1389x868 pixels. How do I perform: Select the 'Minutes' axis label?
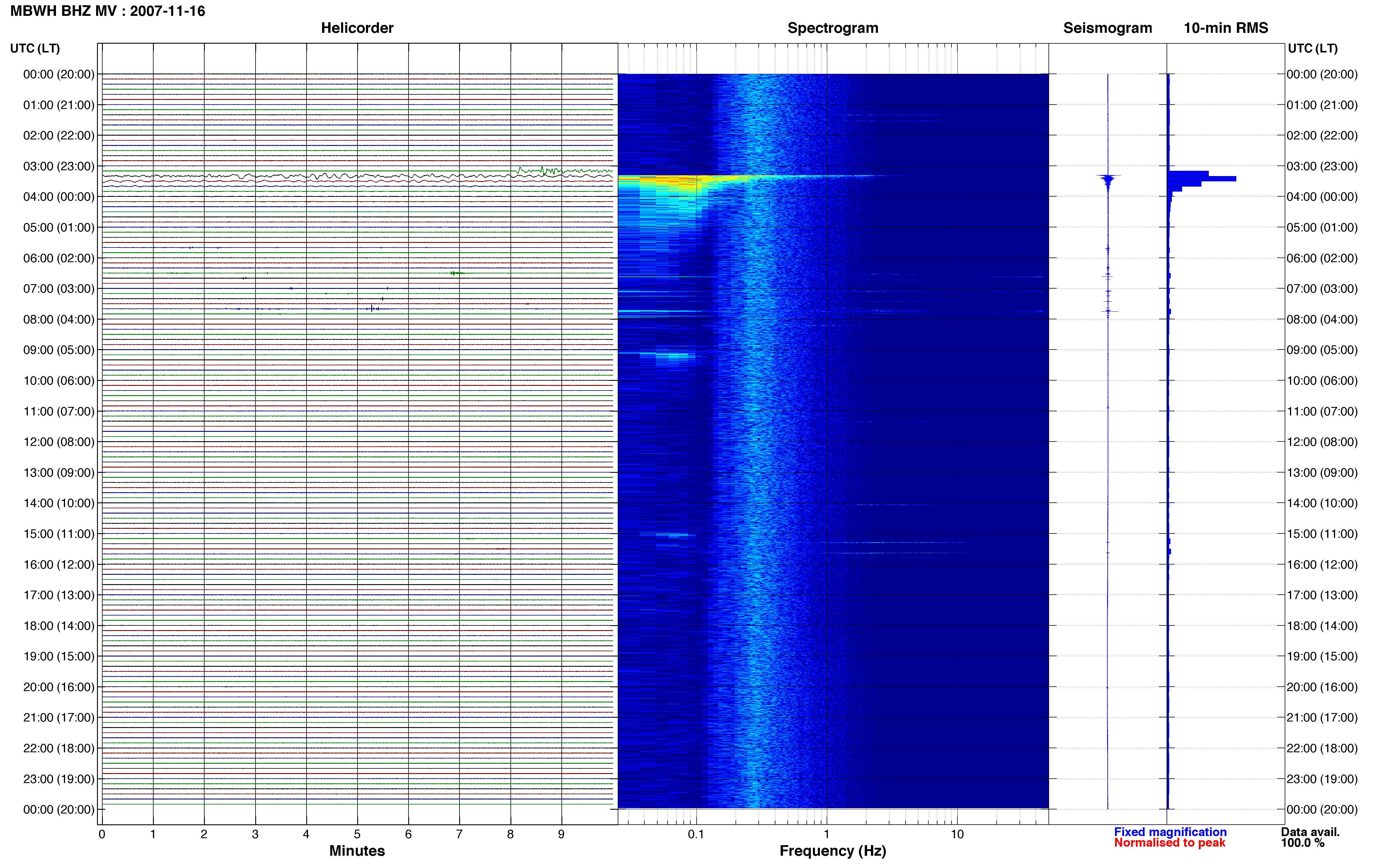coord(357,851)
